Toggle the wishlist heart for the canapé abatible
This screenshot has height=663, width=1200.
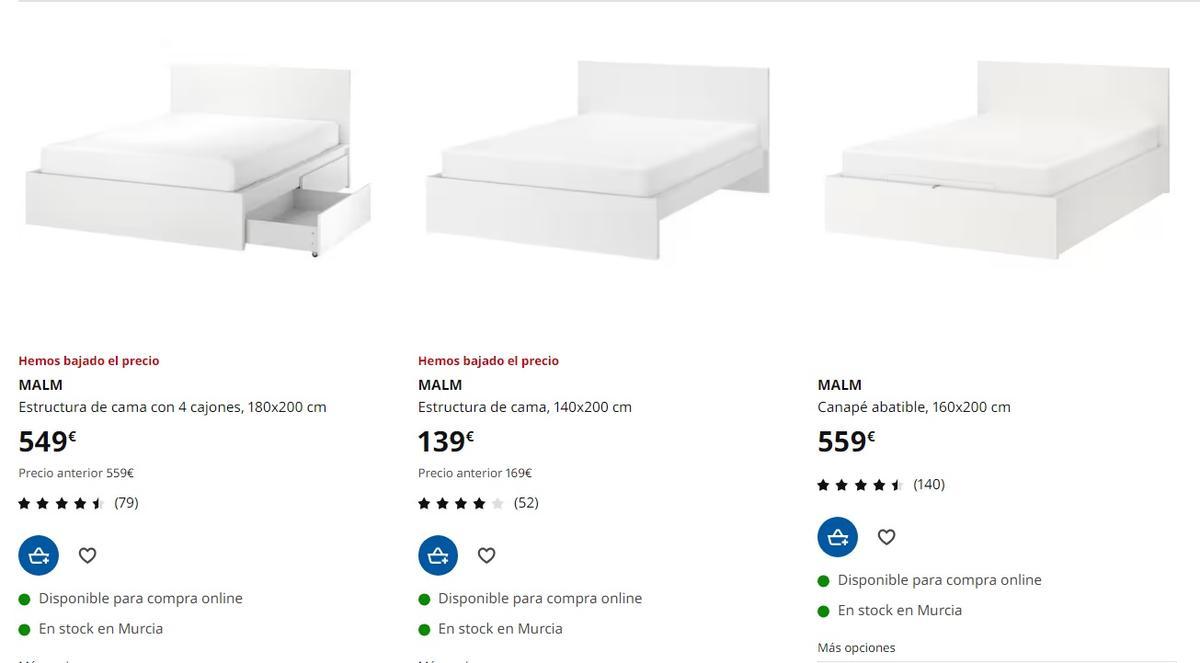[x=886, y=536]
